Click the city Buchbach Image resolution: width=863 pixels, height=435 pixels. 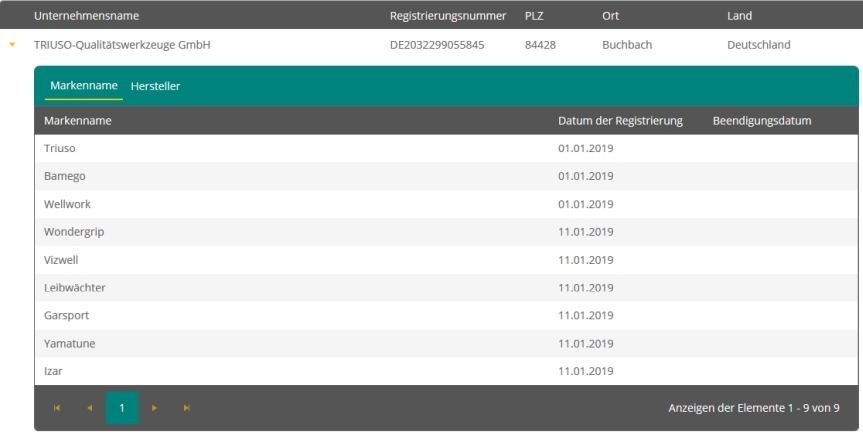point(627,45)
